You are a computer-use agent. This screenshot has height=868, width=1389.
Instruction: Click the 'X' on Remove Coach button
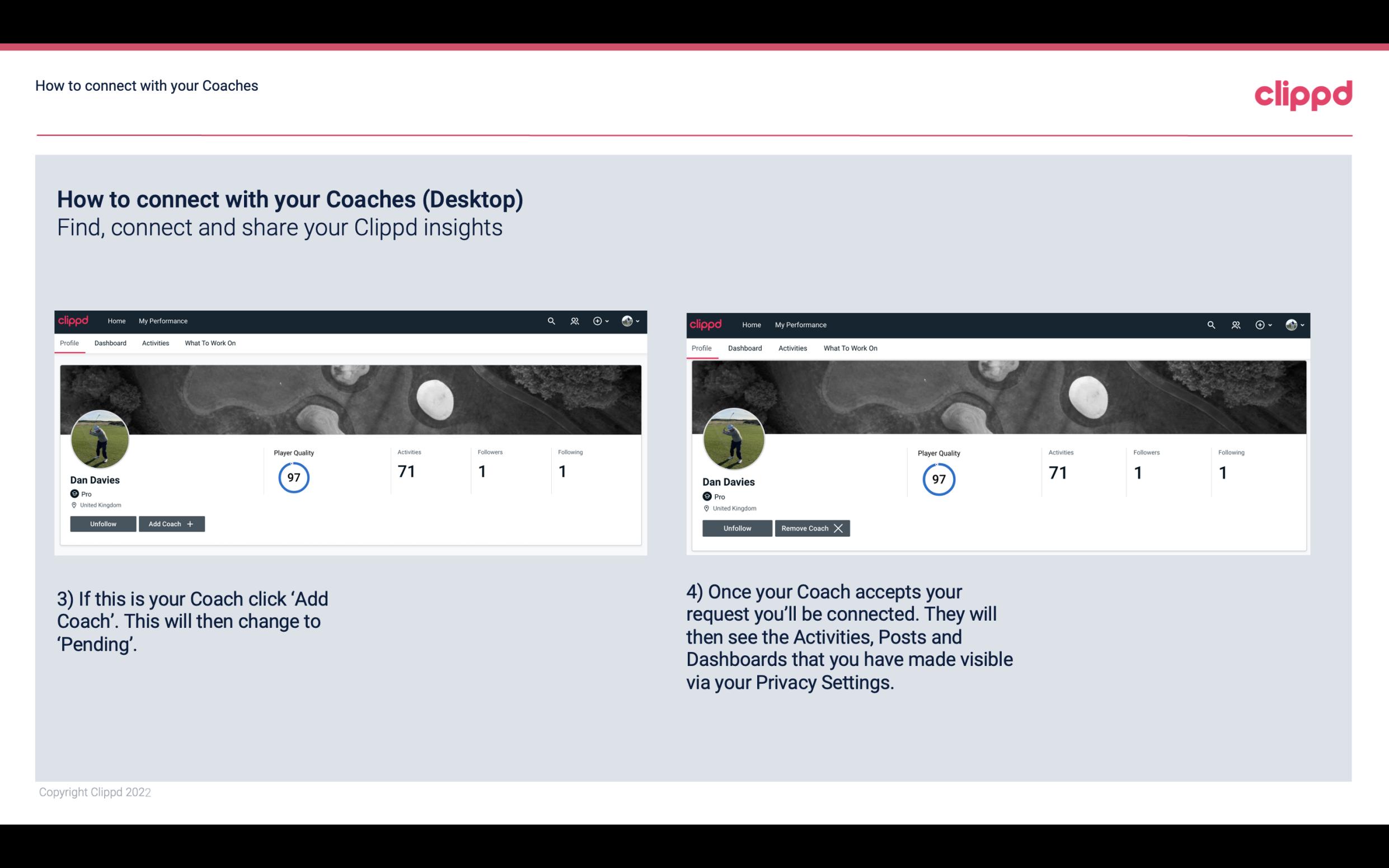click(839, 528)
